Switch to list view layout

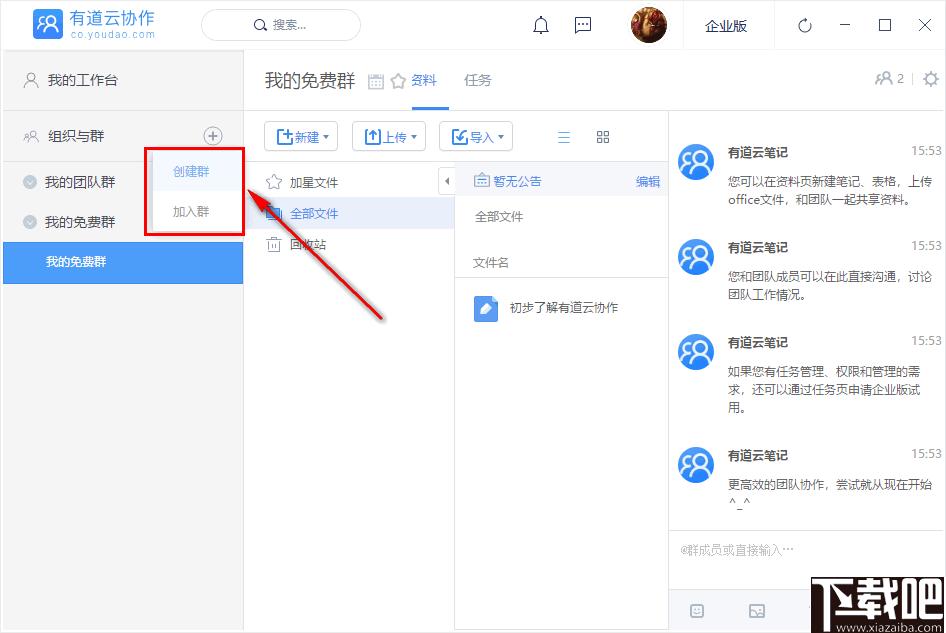click(564, 137)
